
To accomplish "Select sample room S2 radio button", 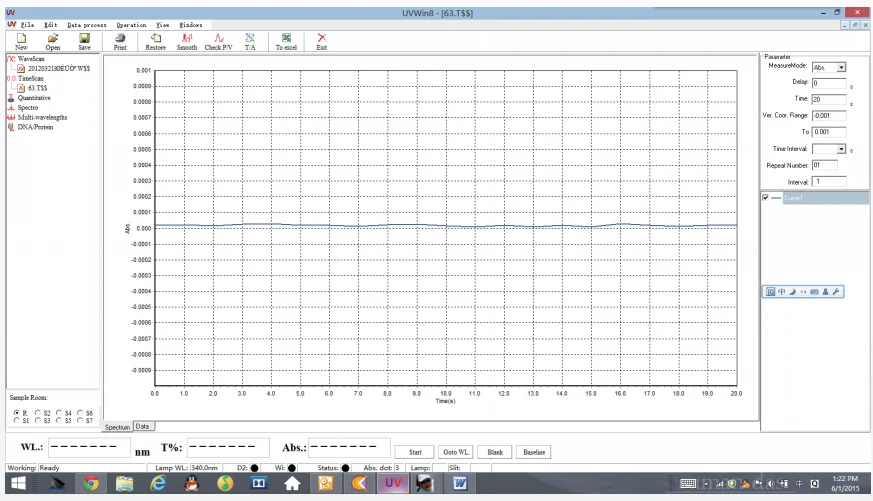I will tap(38, 412).
